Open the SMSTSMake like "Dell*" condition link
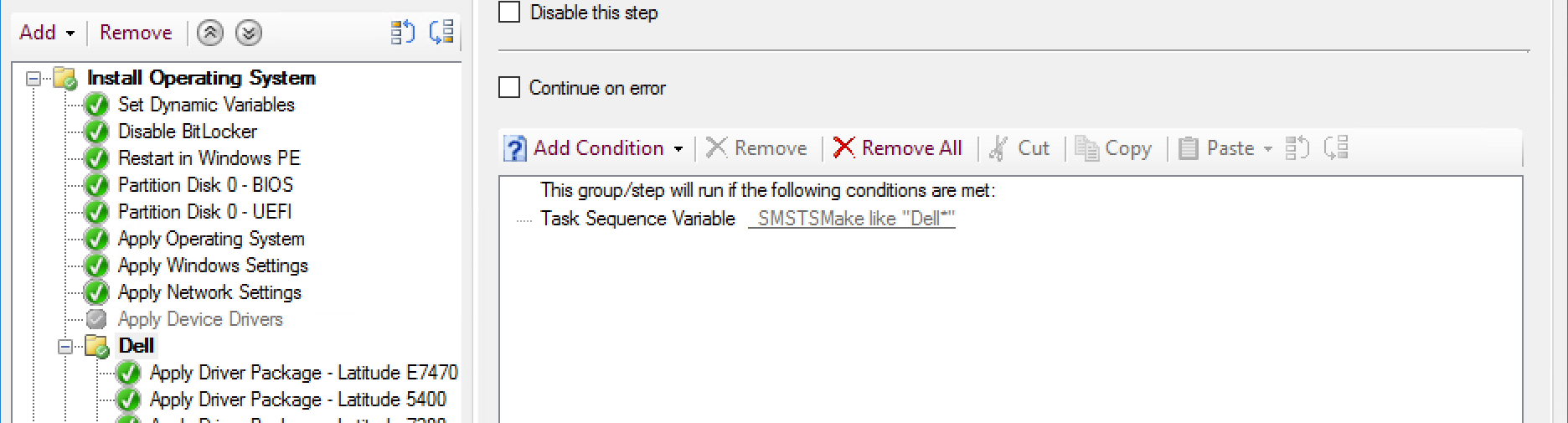1568x423 pixels. 851,219
